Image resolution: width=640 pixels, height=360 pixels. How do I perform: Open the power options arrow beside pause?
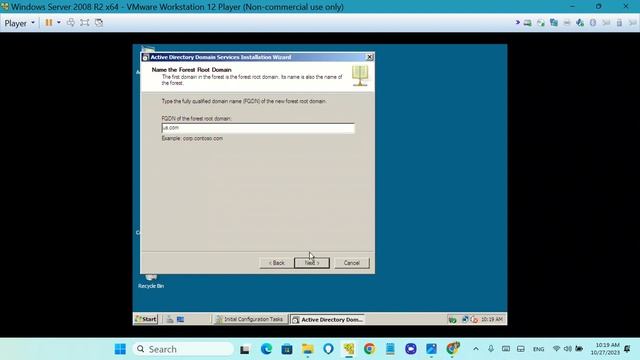[59, 23]
